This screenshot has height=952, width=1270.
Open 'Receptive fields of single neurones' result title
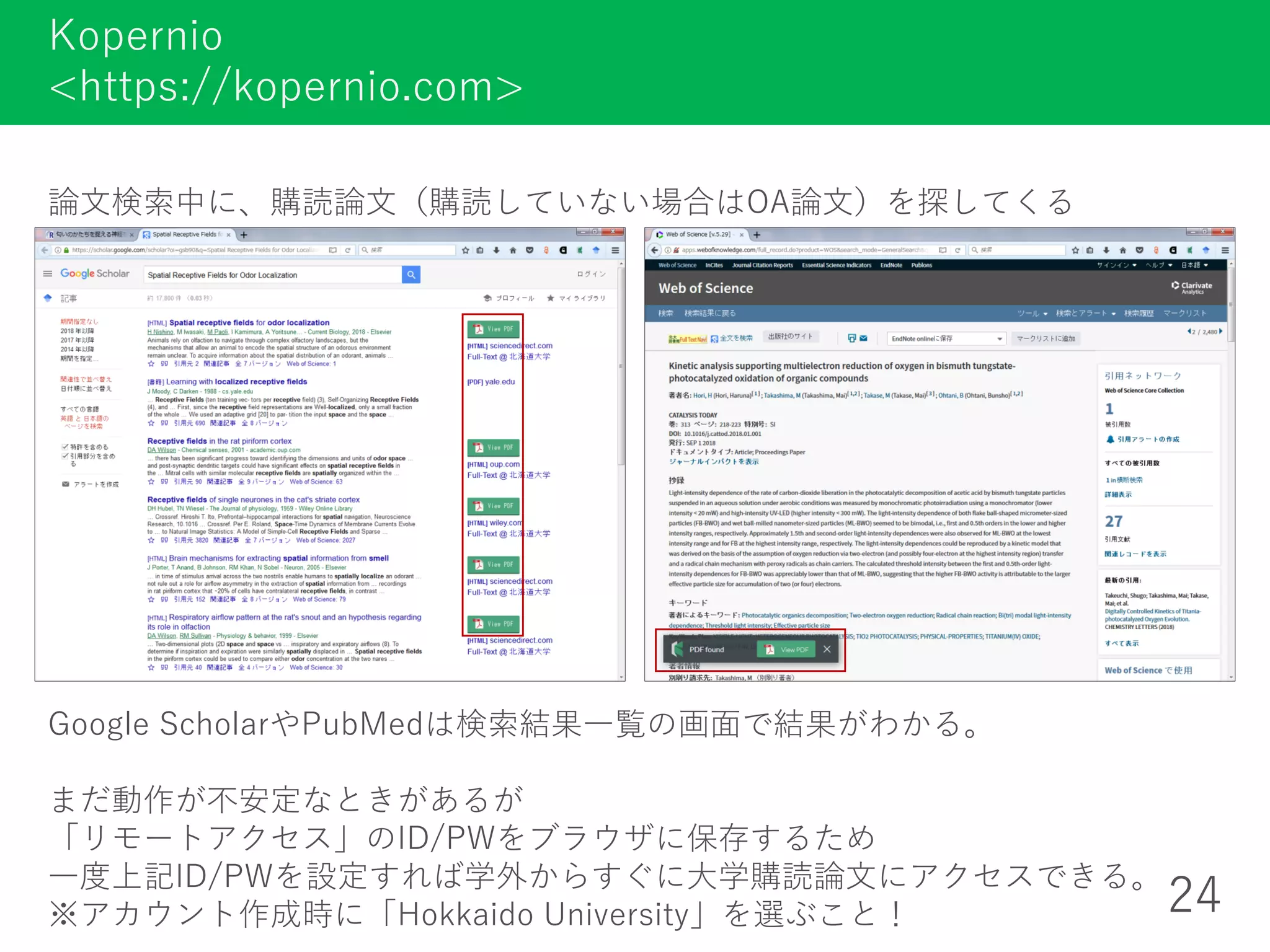(x=253, y=500)
